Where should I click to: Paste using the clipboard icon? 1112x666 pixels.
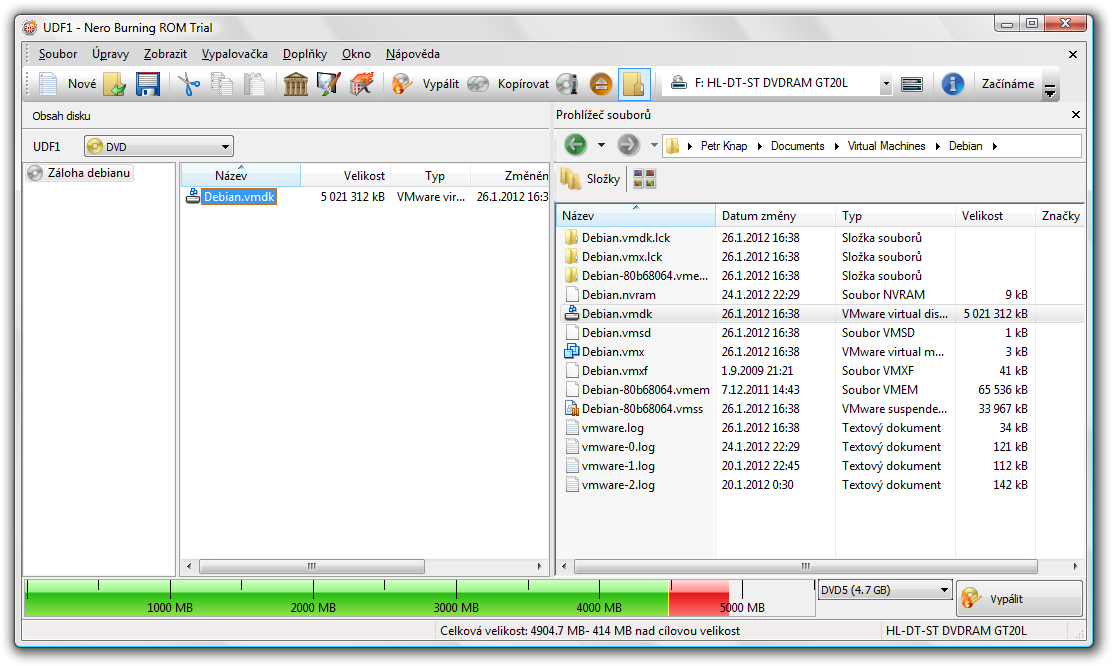click(x=255, y=84)
